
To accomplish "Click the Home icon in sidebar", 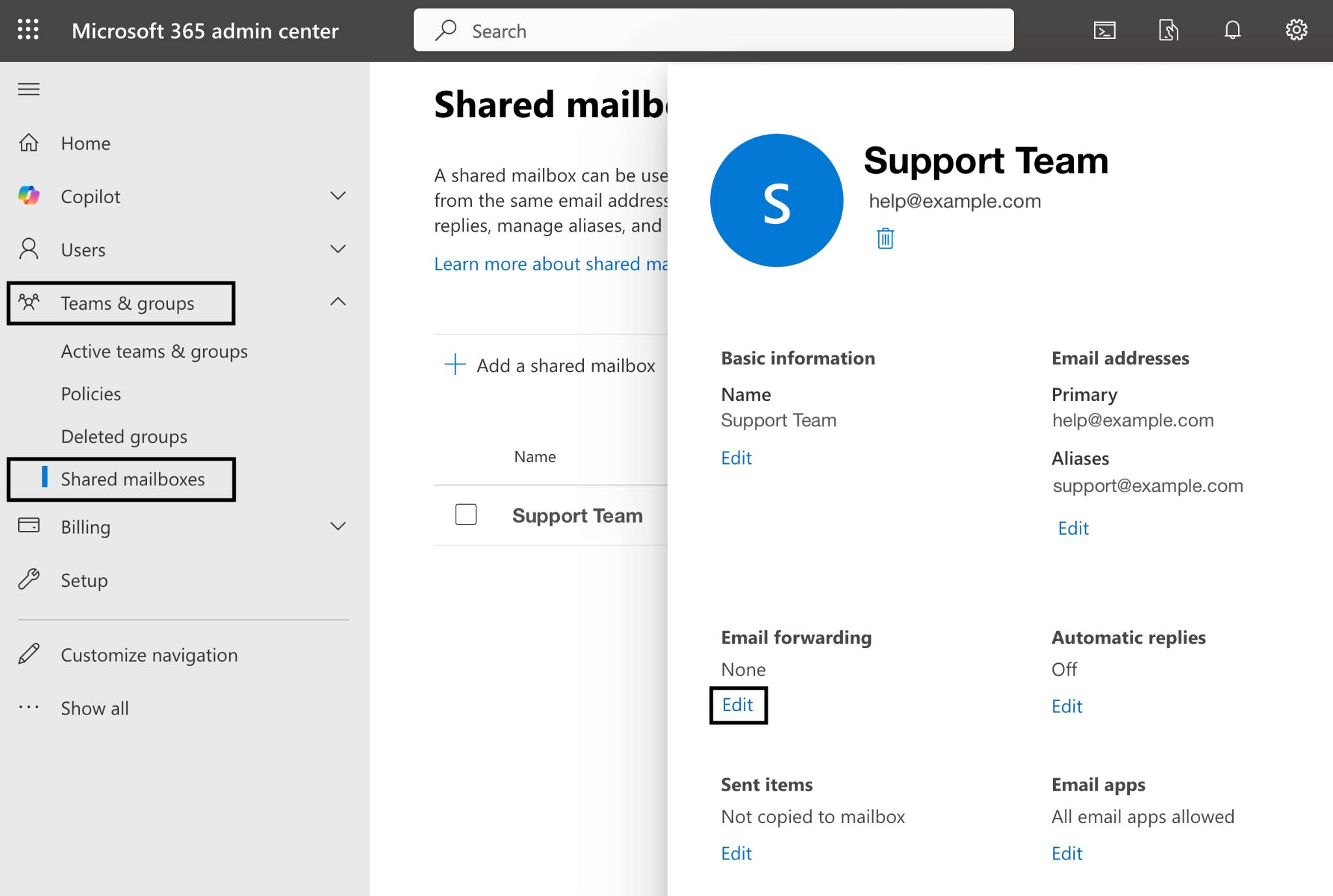I will click(29, 143).
